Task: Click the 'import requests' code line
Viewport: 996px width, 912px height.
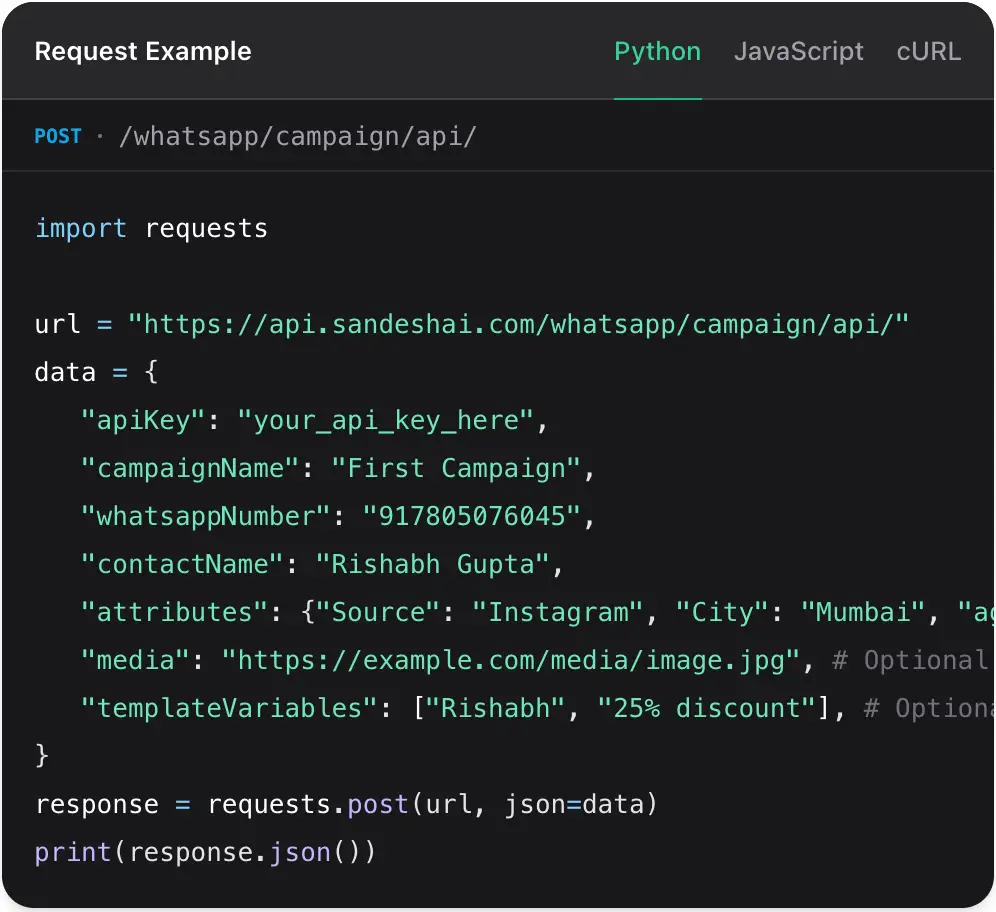Action: pos(151,229)
